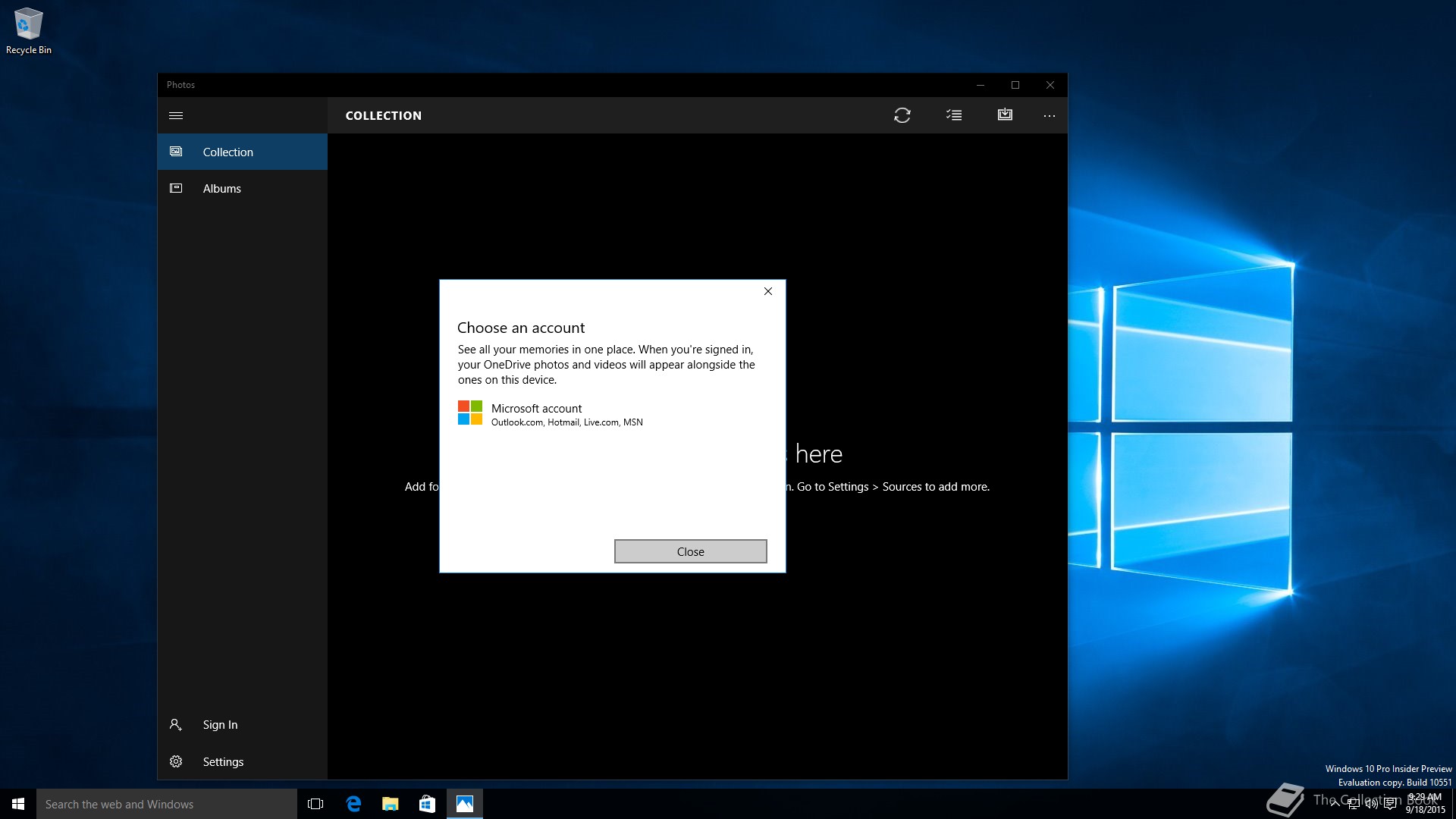Click Sign In in the sidebar
Viewport: 1456px width, 819px height.
[x=242, y=724]
